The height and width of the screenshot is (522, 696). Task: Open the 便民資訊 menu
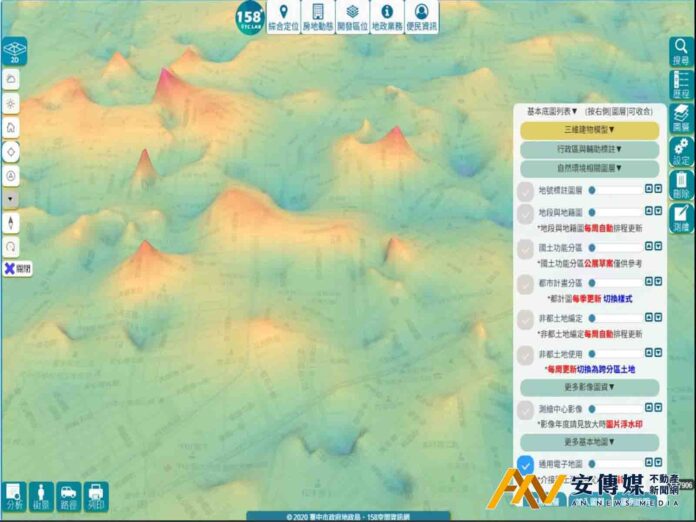(x=422, y=17)
